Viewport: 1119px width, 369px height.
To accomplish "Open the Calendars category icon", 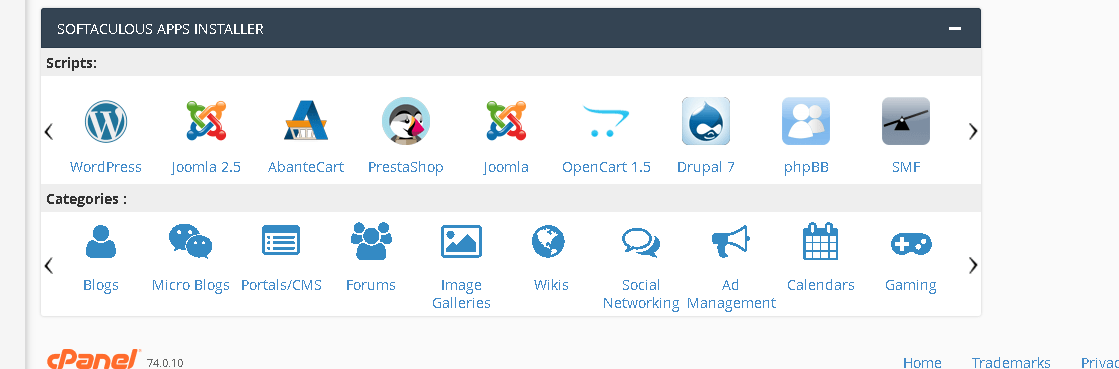I will [821, 241].
